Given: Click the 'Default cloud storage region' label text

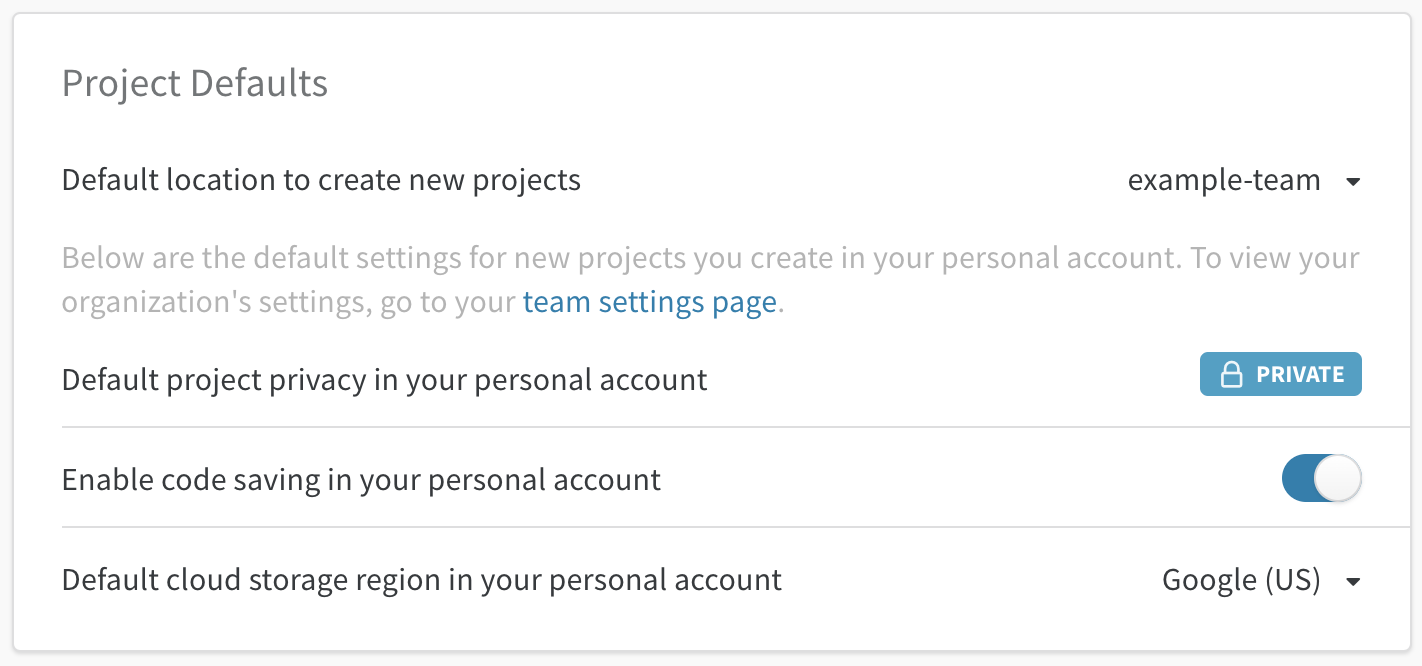Looking at the screenshot, I should (x=421, y=580).
